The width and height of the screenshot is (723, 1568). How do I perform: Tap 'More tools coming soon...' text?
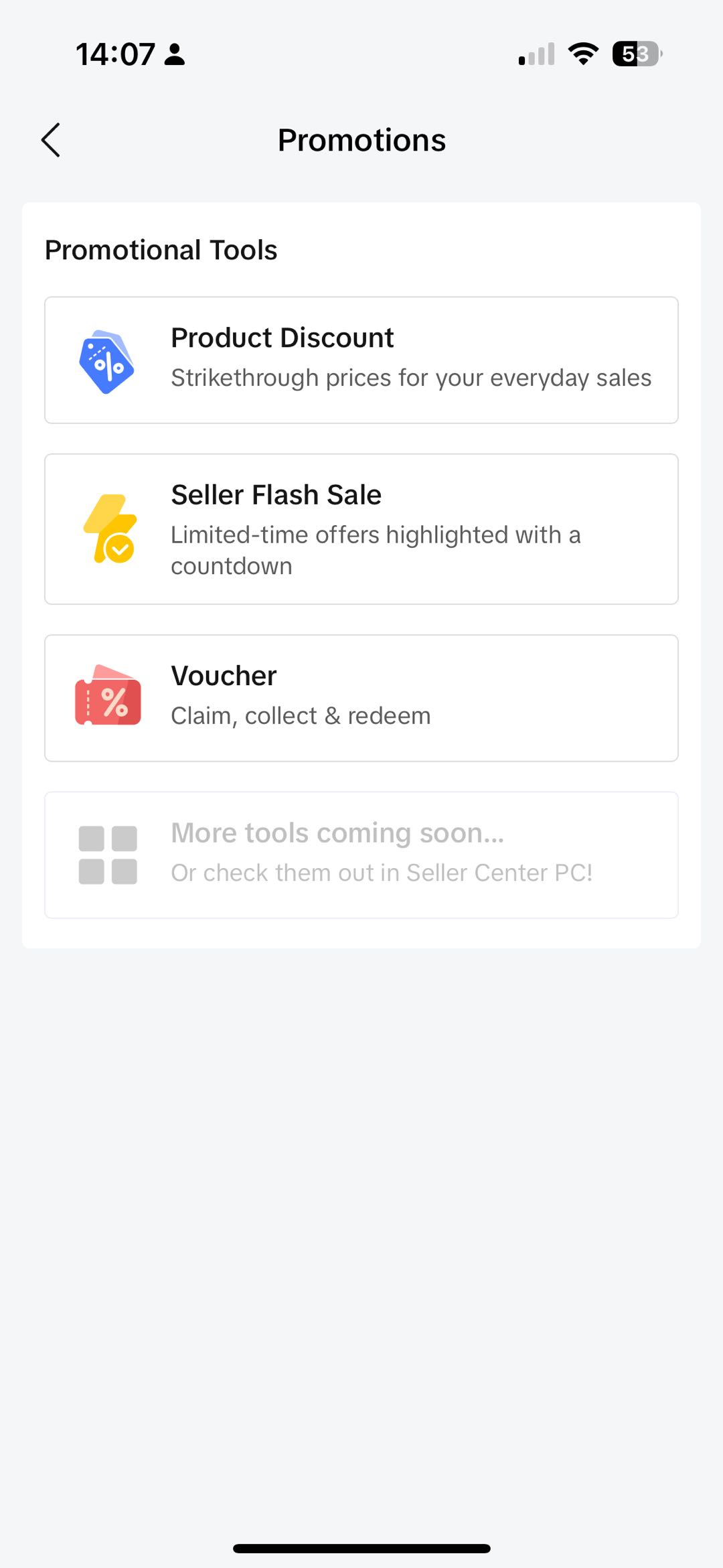[x=337, y=833]
